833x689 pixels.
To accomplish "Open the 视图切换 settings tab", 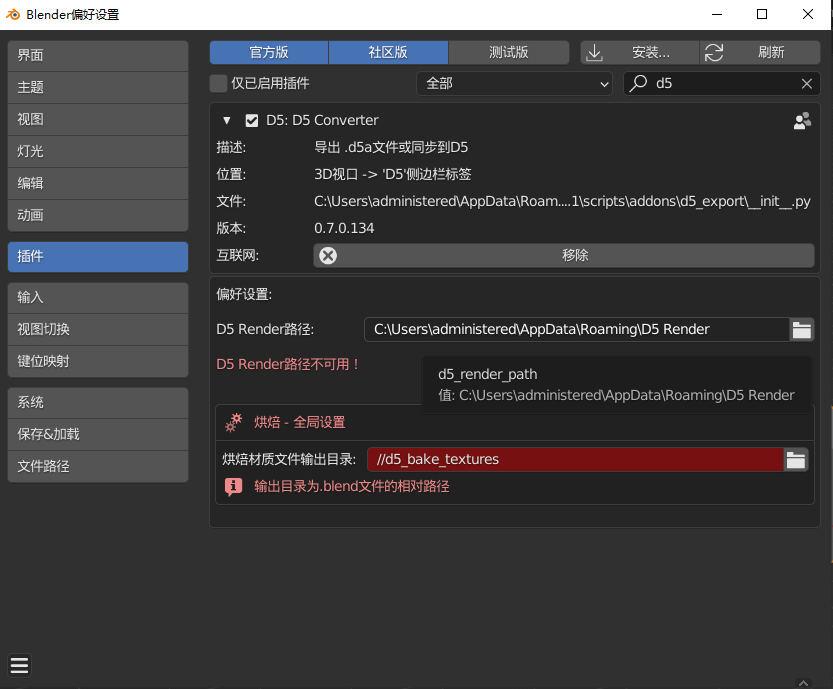I will coord(98,329).
